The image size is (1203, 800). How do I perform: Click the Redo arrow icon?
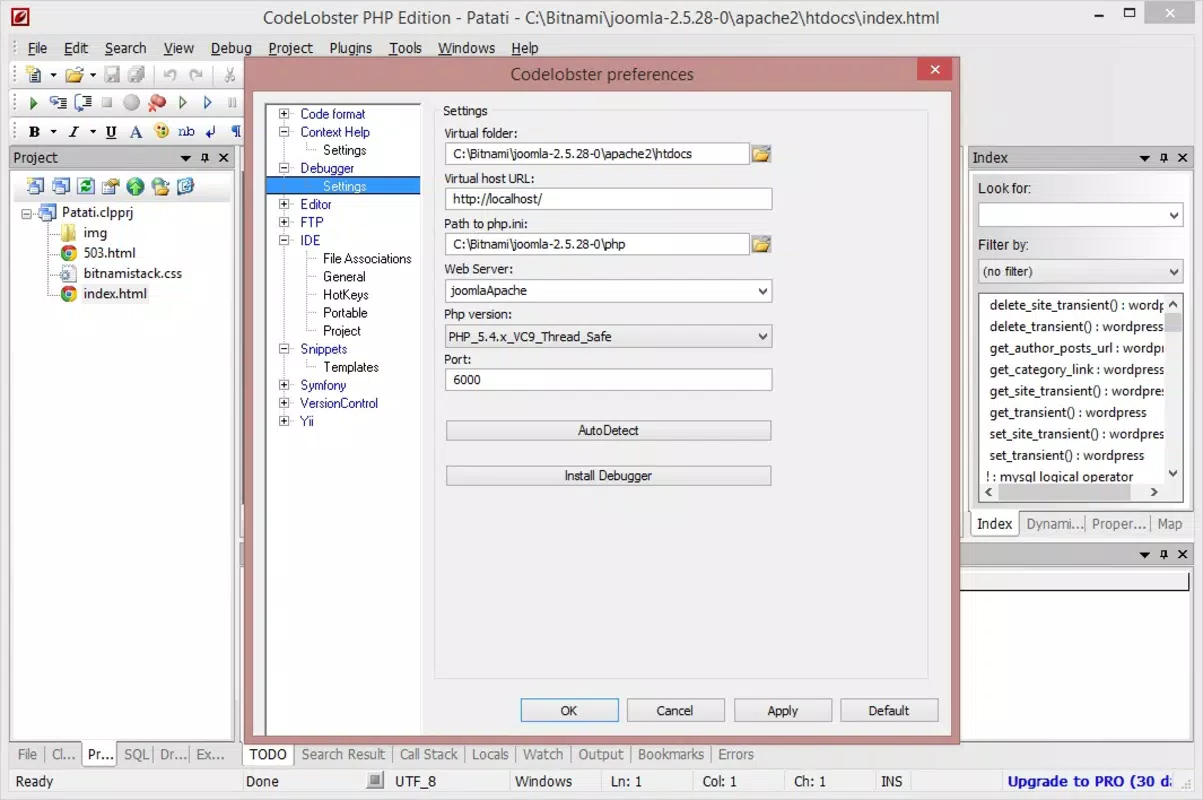tap(196, 75)
